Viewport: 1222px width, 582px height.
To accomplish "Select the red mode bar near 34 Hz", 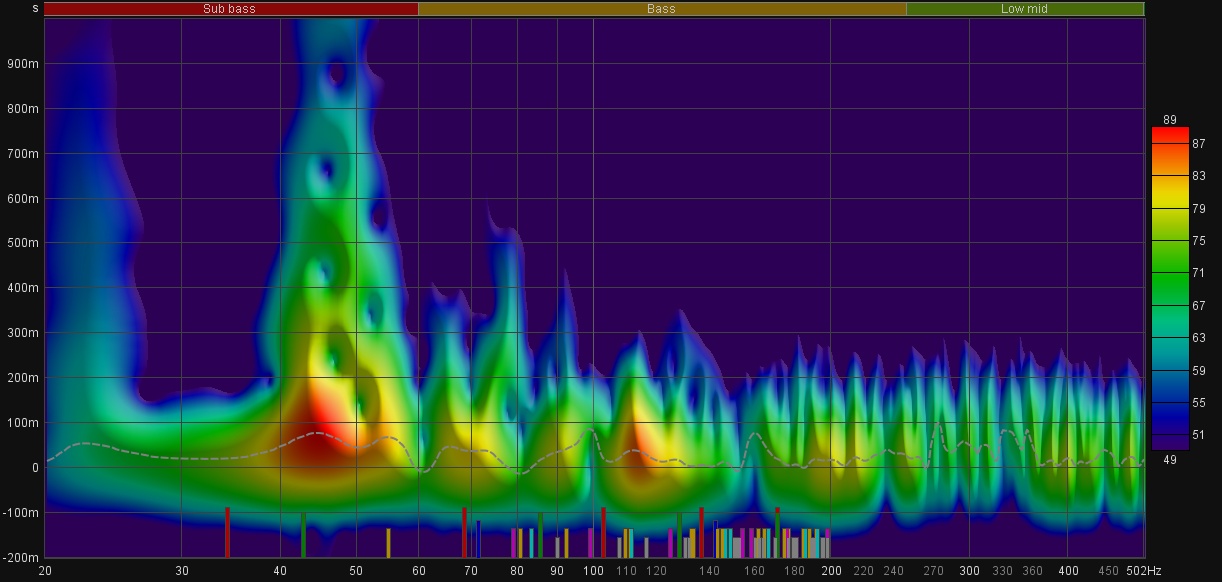I will 228,532.
